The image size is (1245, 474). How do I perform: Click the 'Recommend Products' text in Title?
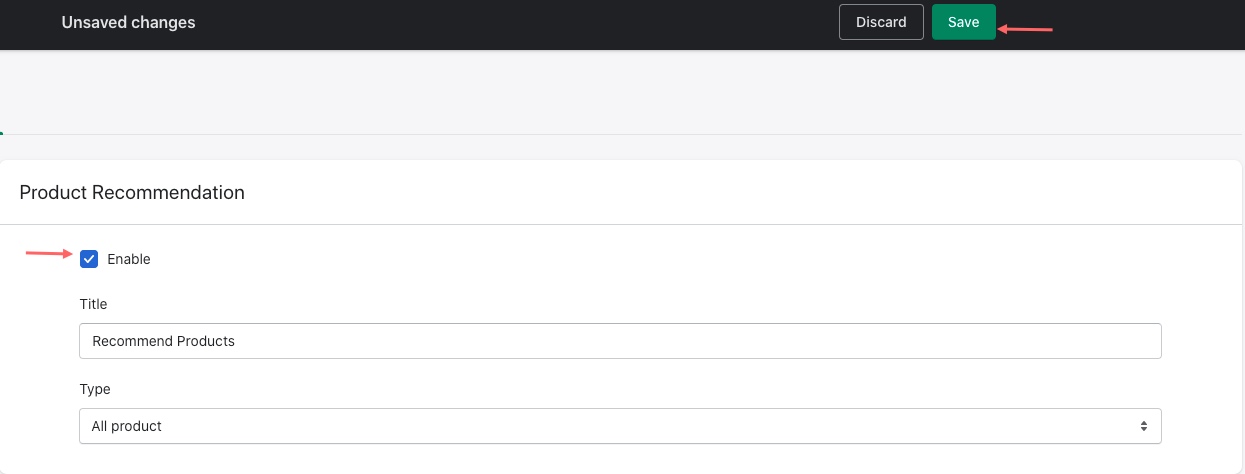coord(163,341)
